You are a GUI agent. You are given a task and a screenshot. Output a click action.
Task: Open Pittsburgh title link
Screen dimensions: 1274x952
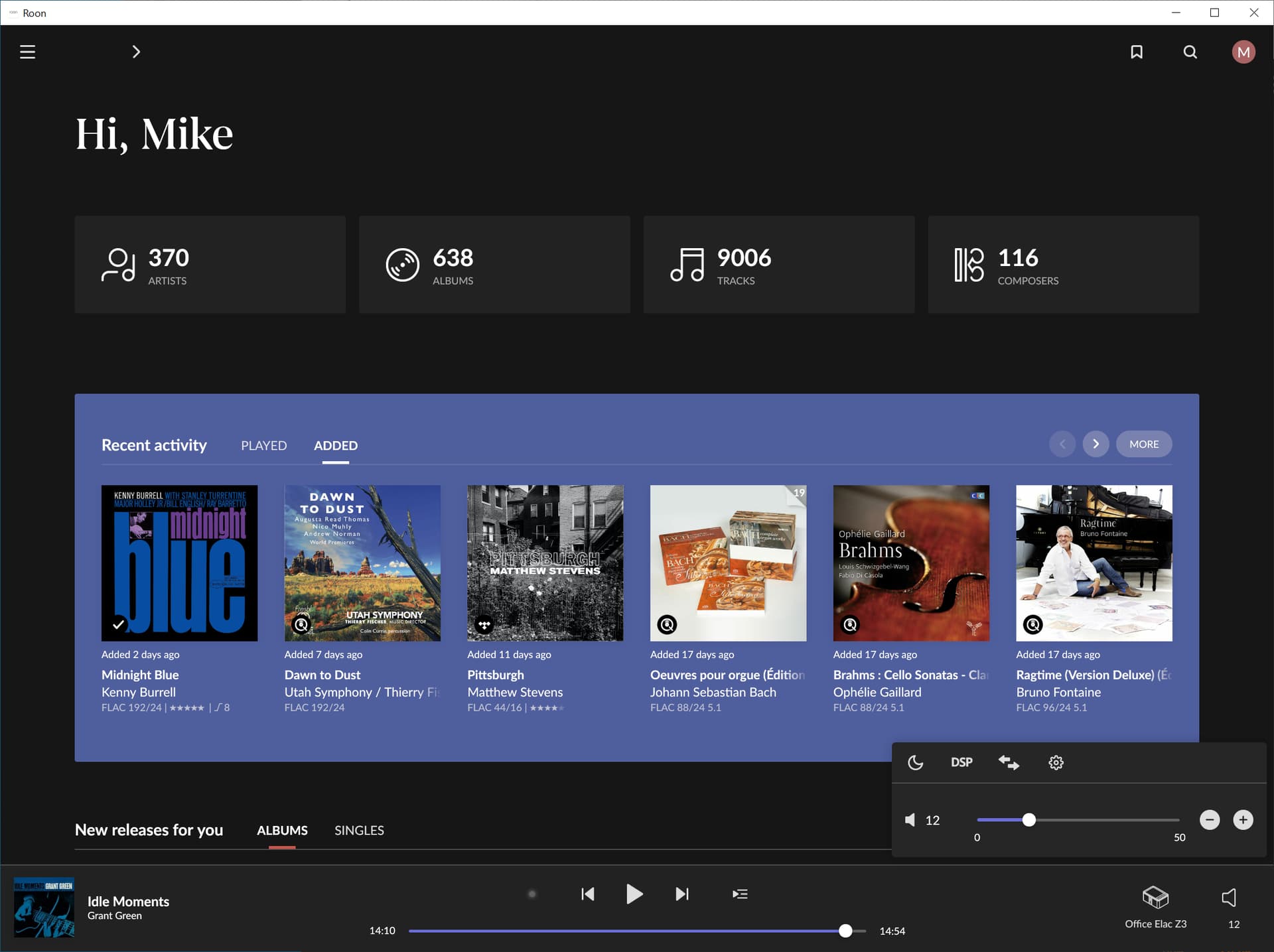[x=496, y=675]
